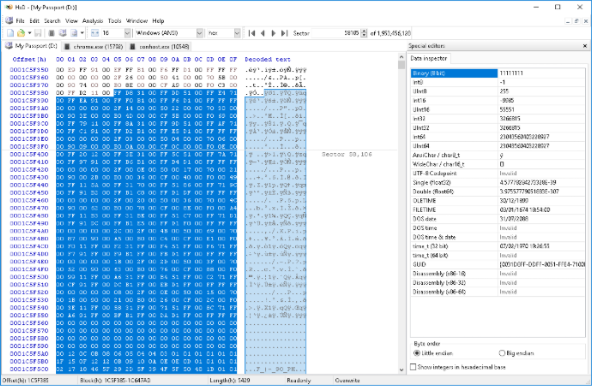This screenshot has width=594, height=387.
Task: Select UTF-8 Codepoint row
Action: 498,173
